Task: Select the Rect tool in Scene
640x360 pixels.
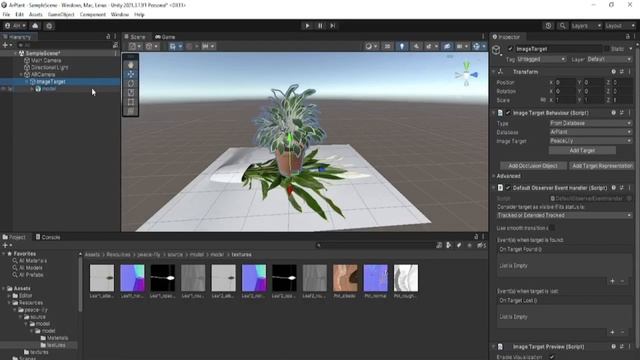Action: (x=131, y=102)
